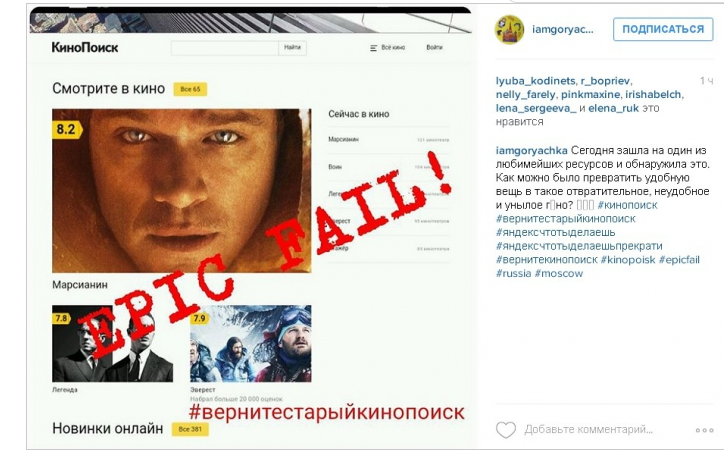
Task: Open the lyuba_kodinets profile link
Action: pyautogui.click(x=536, y=81)
